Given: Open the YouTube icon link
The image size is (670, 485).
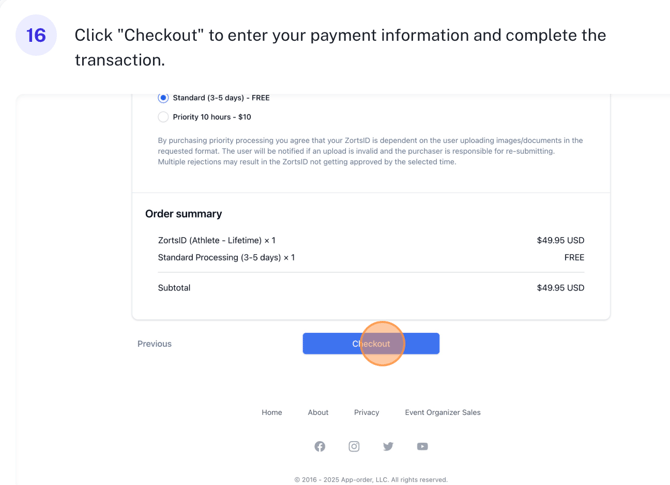Looking at the screenshot, I should [422, 446].
